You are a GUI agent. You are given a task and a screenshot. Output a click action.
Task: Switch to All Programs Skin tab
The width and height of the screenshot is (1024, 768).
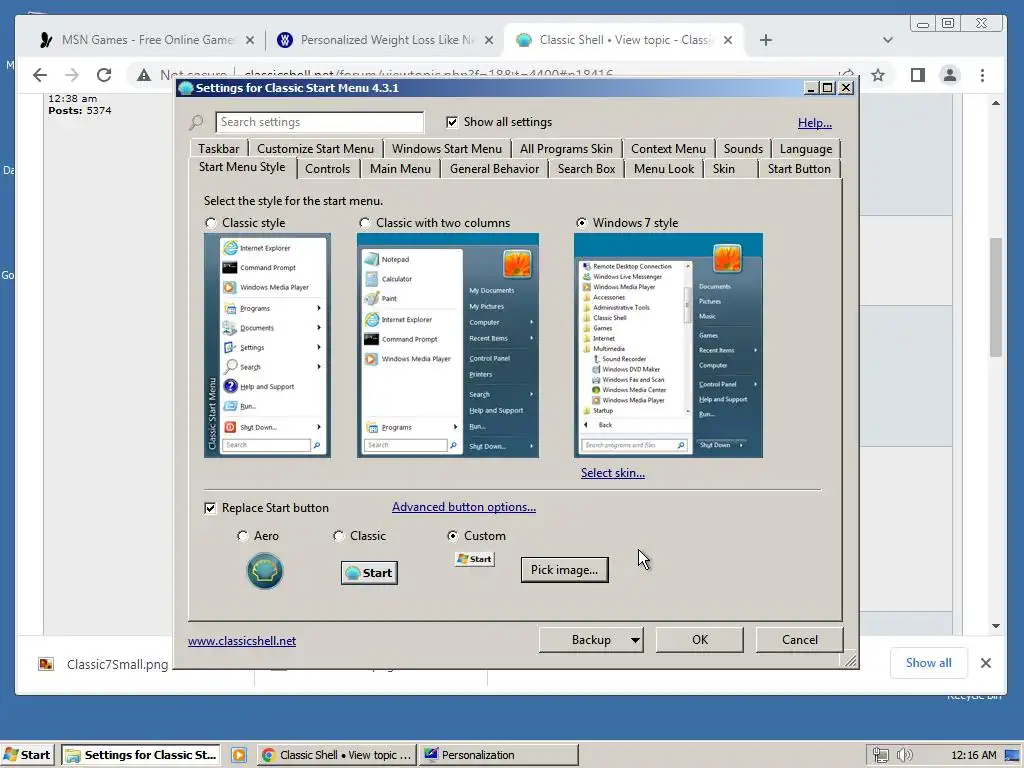pyautogui.click(x=566, y=149)
